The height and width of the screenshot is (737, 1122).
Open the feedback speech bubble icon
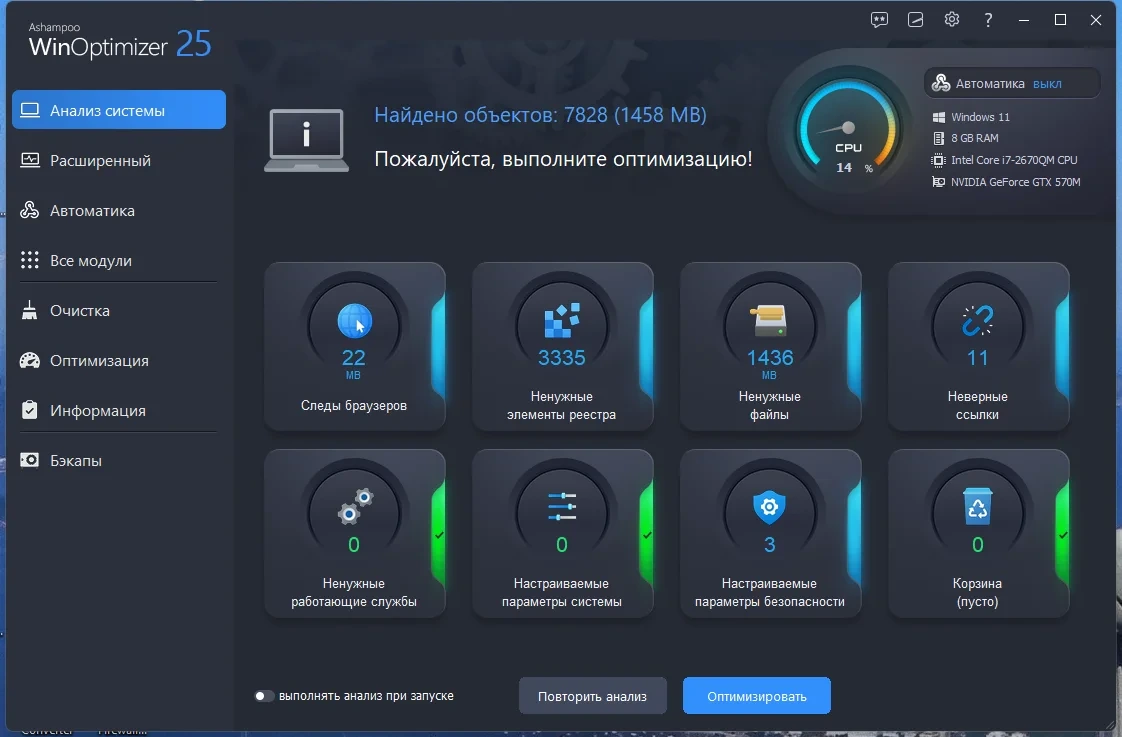click(879, 20)
